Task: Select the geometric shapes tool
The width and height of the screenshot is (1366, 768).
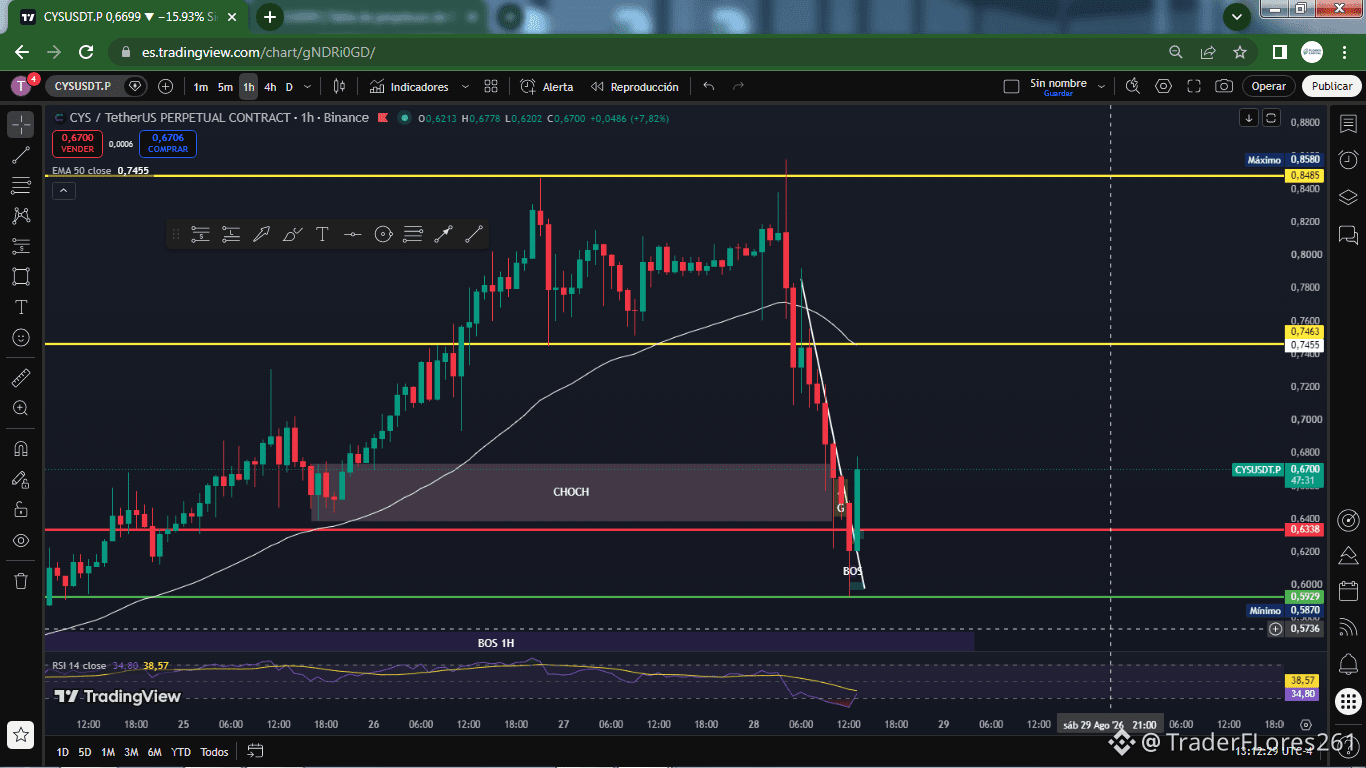Action: pyautogui.click(x=21, y=276)
